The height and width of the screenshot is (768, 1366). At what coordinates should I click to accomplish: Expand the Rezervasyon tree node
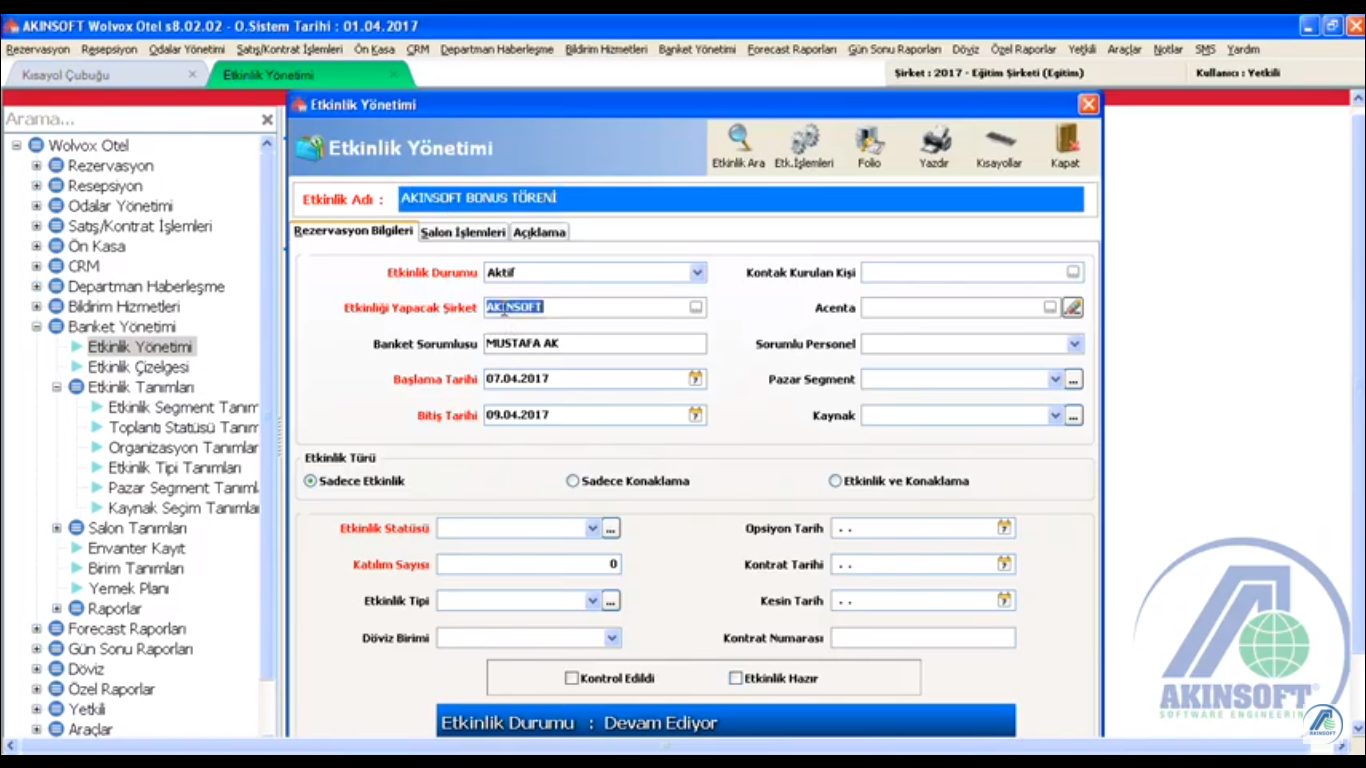37,166
